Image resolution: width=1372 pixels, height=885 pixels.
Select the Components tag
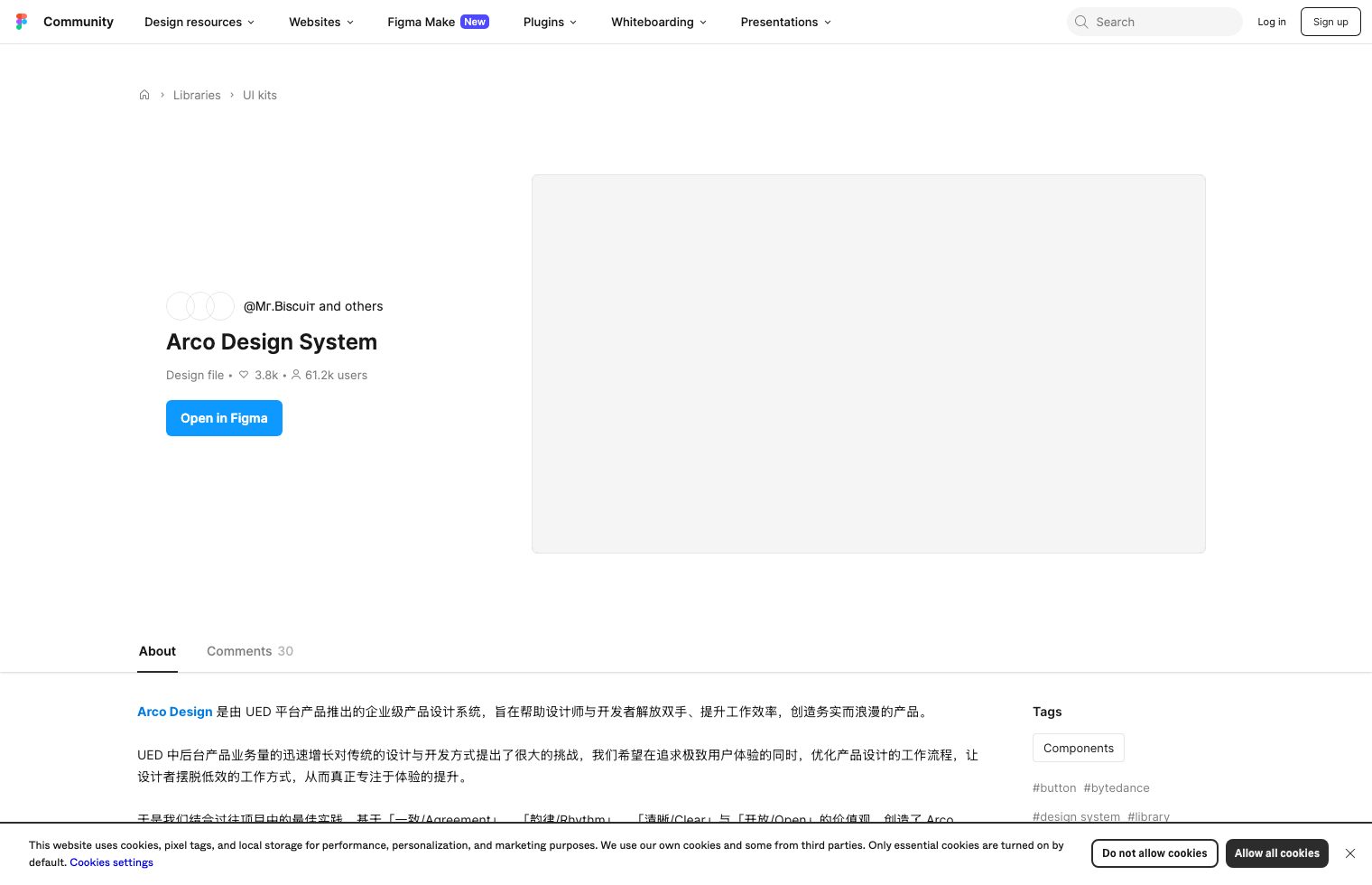pyautogui.click(x=1079, y=748)
